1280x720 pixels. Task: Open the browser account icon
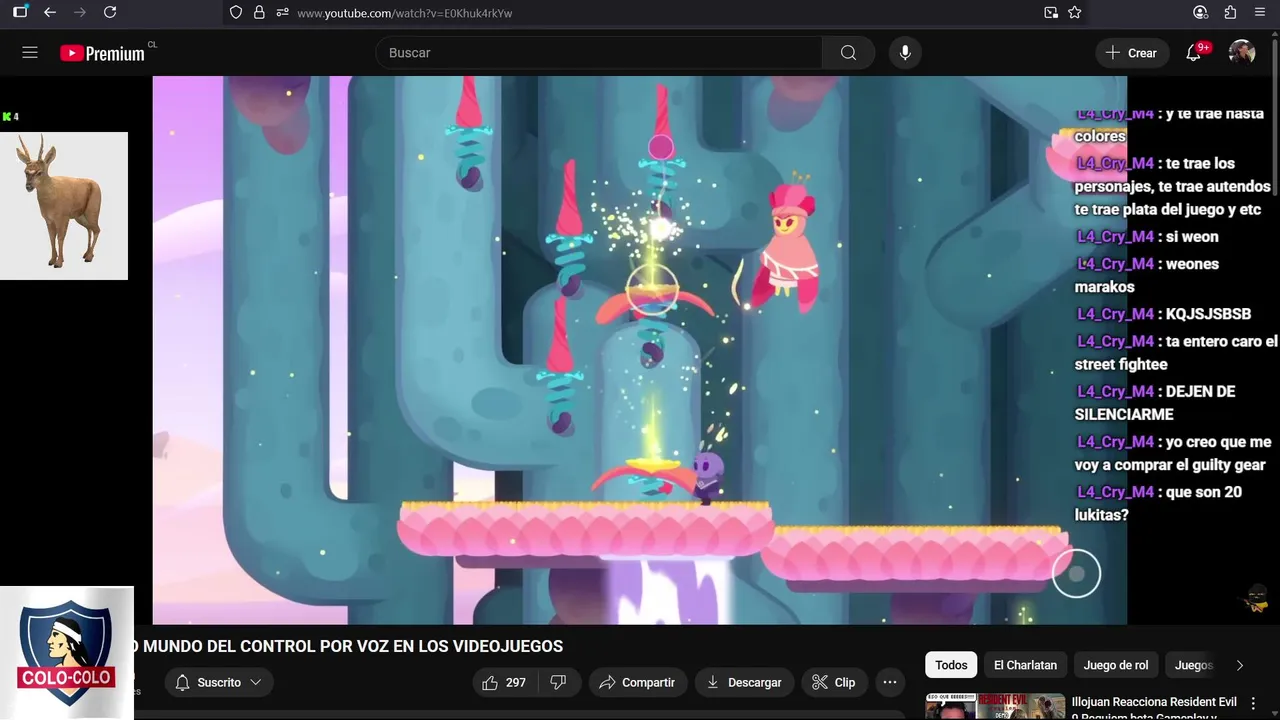1200,12
